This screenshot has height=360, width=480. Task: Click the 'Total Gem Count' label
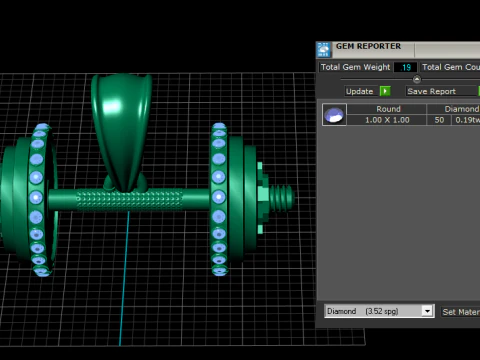[x=450, y=67]
